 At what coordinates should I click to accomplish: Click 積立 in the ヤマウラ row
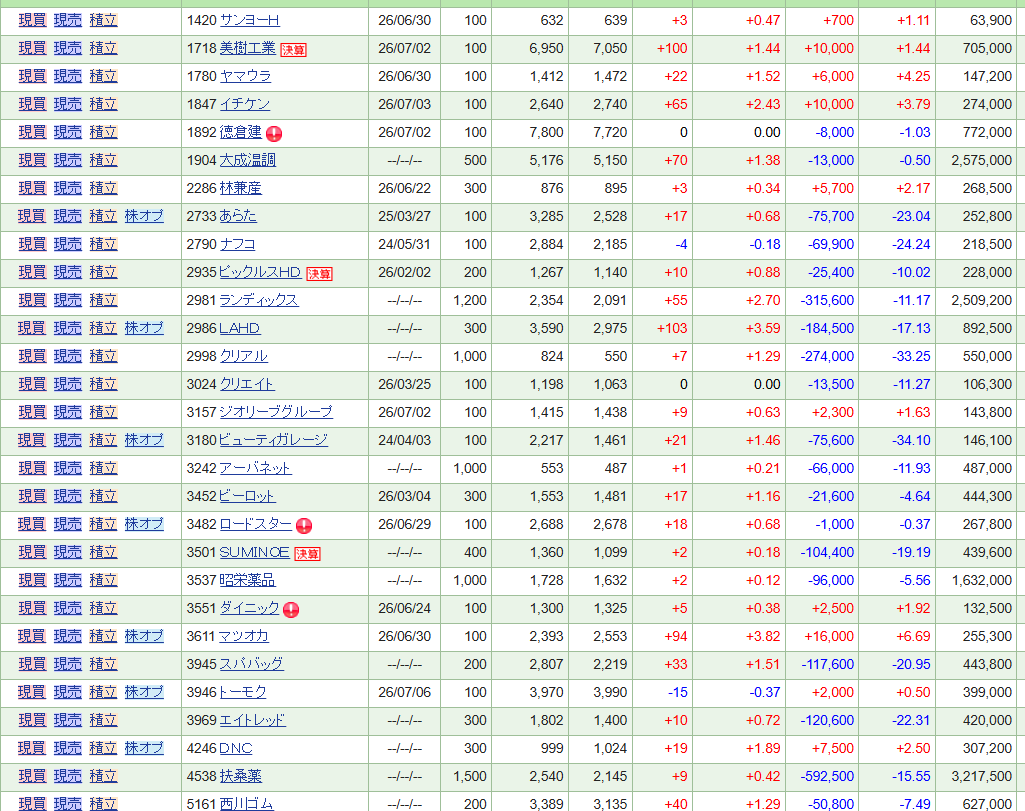[x=103, y=76]
